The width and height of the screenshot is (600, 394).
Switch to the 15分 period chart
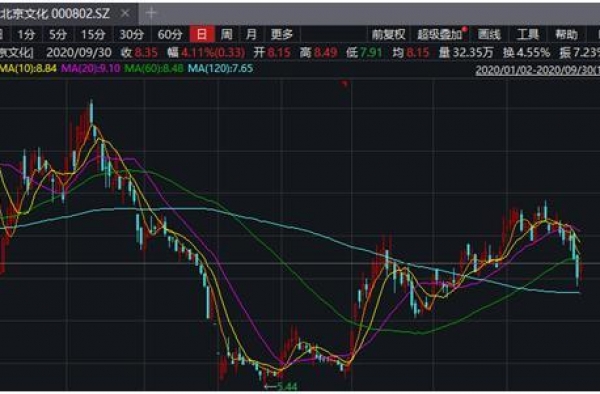(x=93, y=35)
